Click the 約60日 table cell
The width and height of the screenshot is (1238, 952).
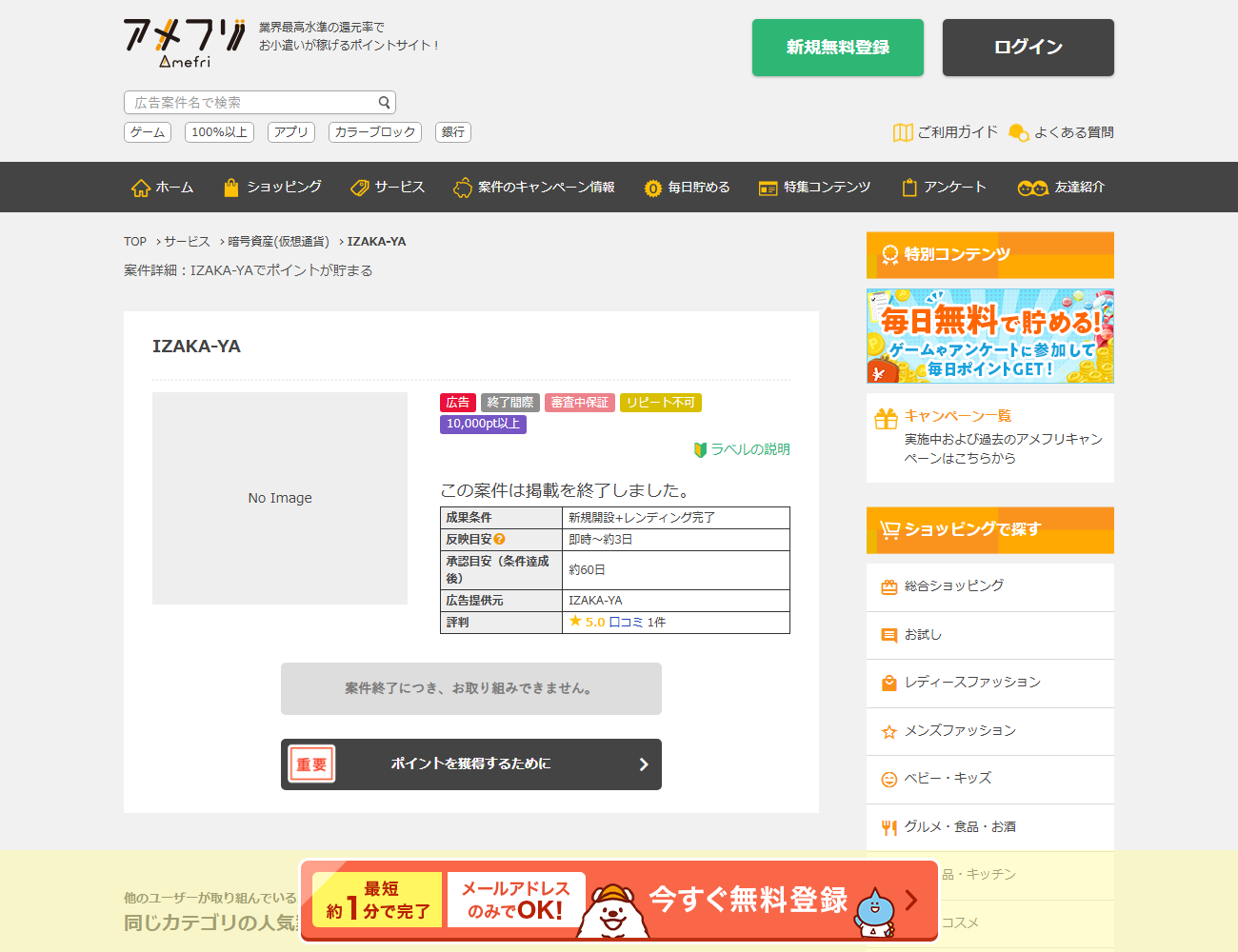(x=676, y=570)
